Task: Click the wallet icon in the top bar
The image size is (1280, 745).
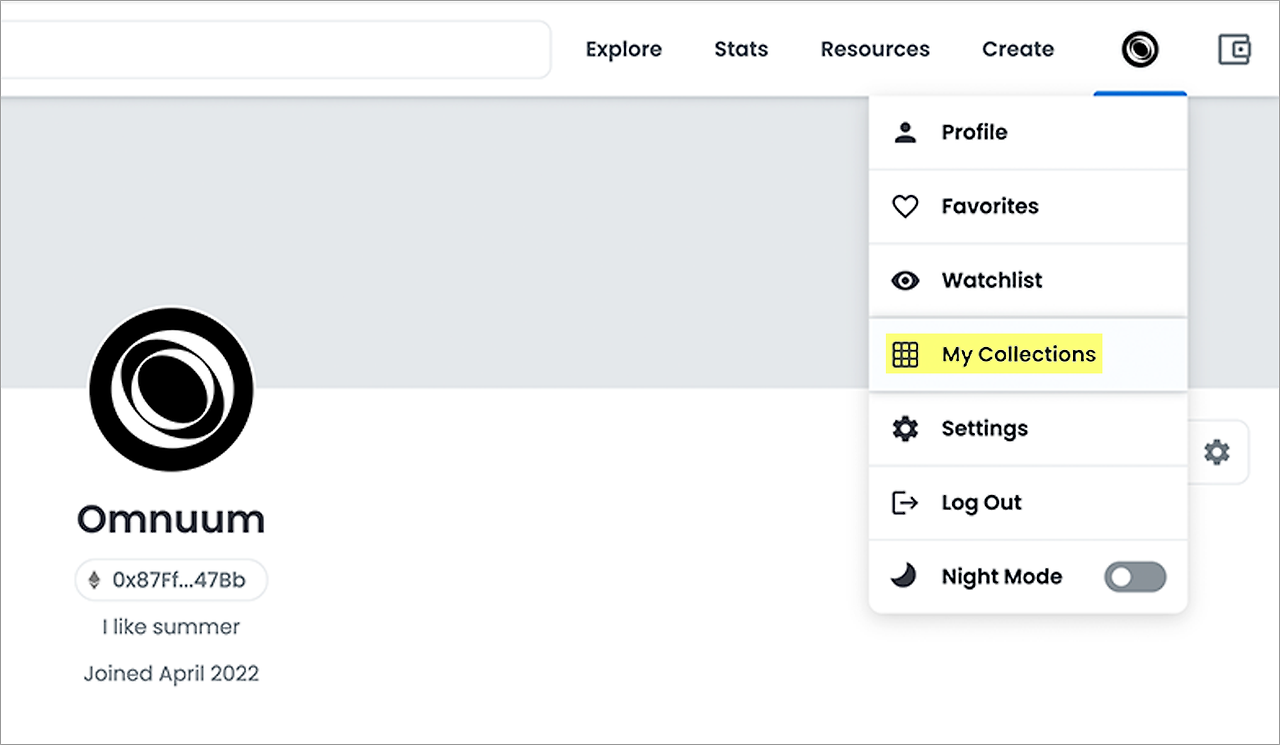Action: click(x=1234, y=49)
